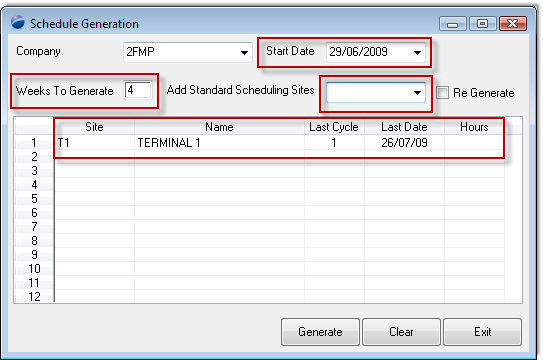Select the Name column header
The width and height of the screenshot is (543, 360).
(x=219, y=127)
